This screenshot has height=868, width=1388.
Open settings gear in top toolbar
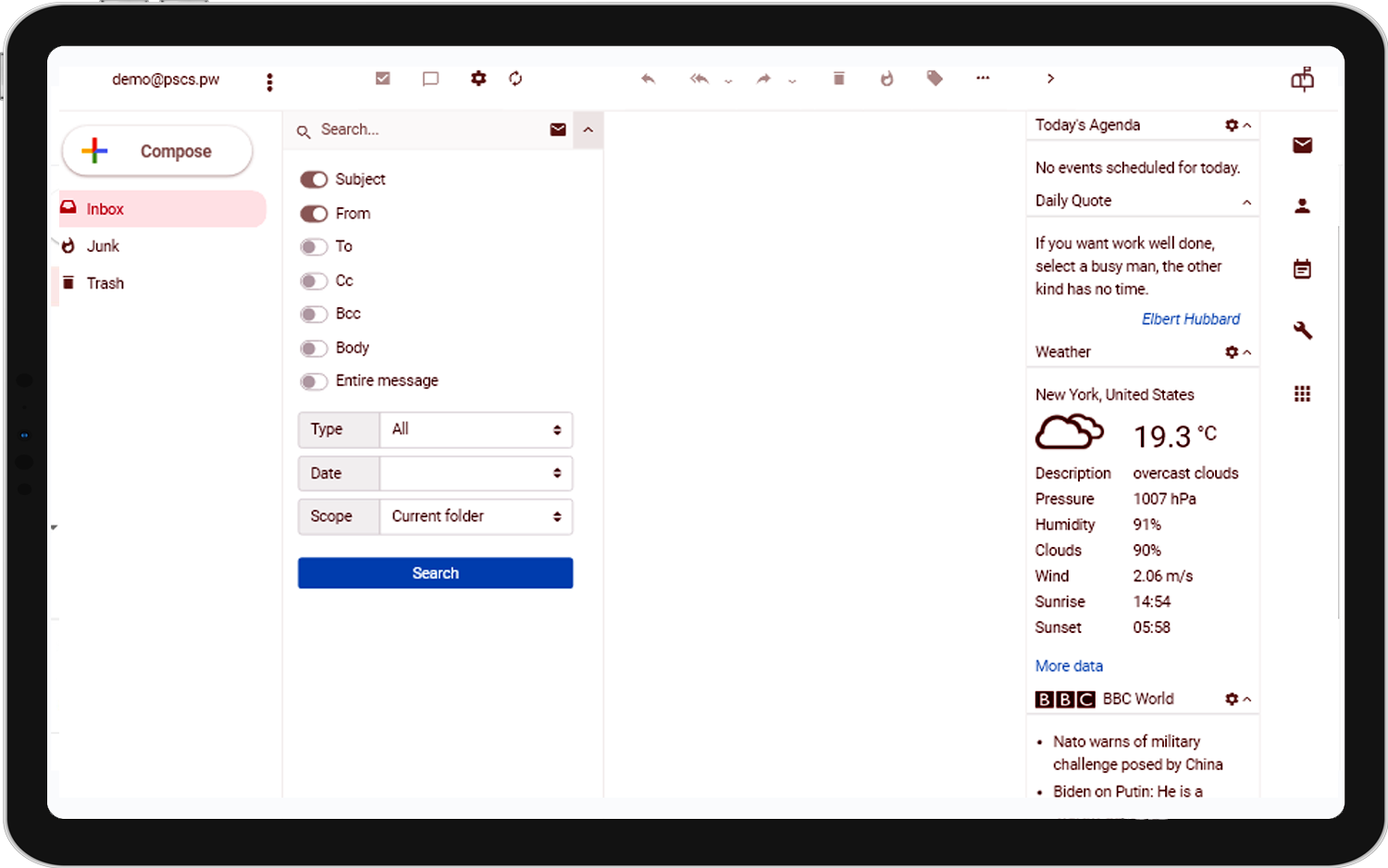coord(477,79)
